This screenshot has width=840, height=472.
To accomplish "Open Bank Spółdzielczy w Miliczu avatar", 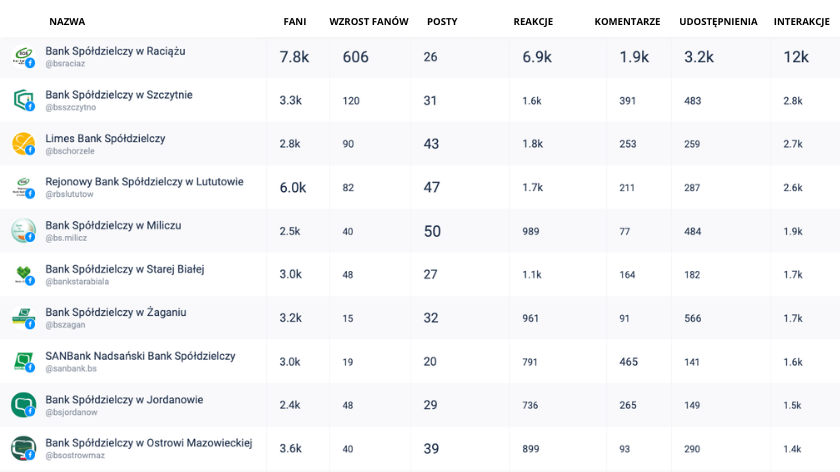I will tap(23, 231).
